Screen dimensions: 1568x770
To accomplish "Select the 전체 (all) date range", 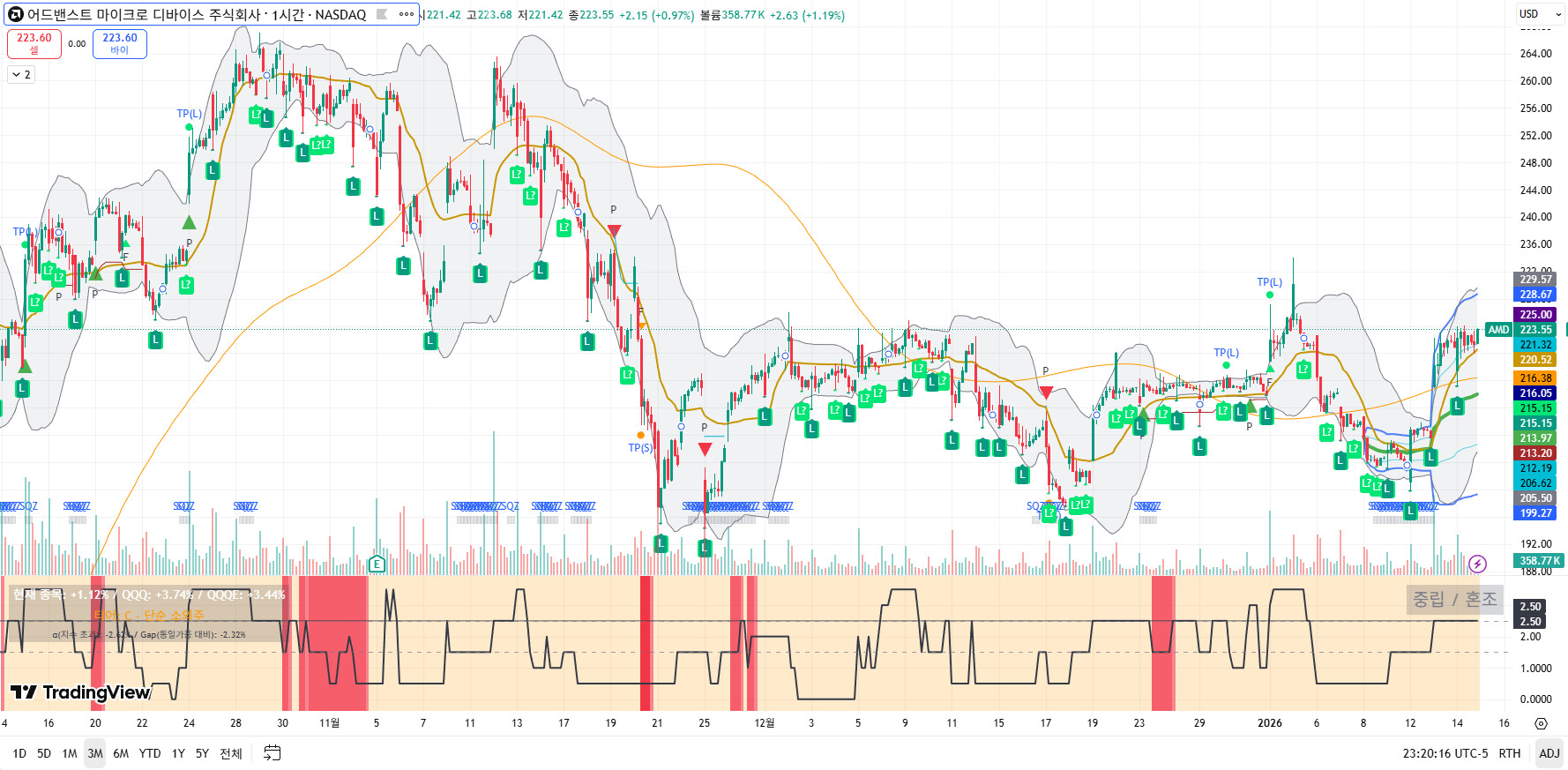I will point(231,753).
